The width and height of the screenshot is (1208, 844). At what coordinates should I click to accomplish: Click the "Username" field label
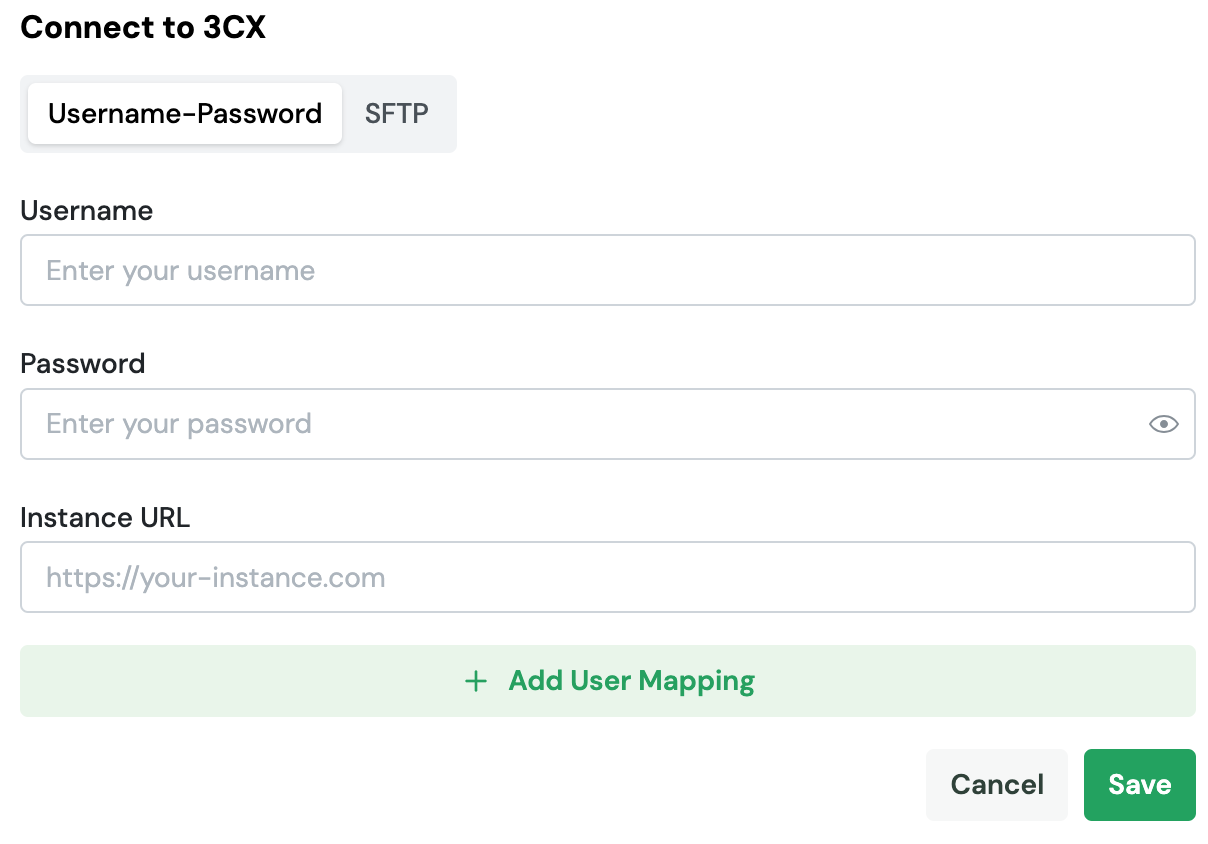tap(87, 210)
